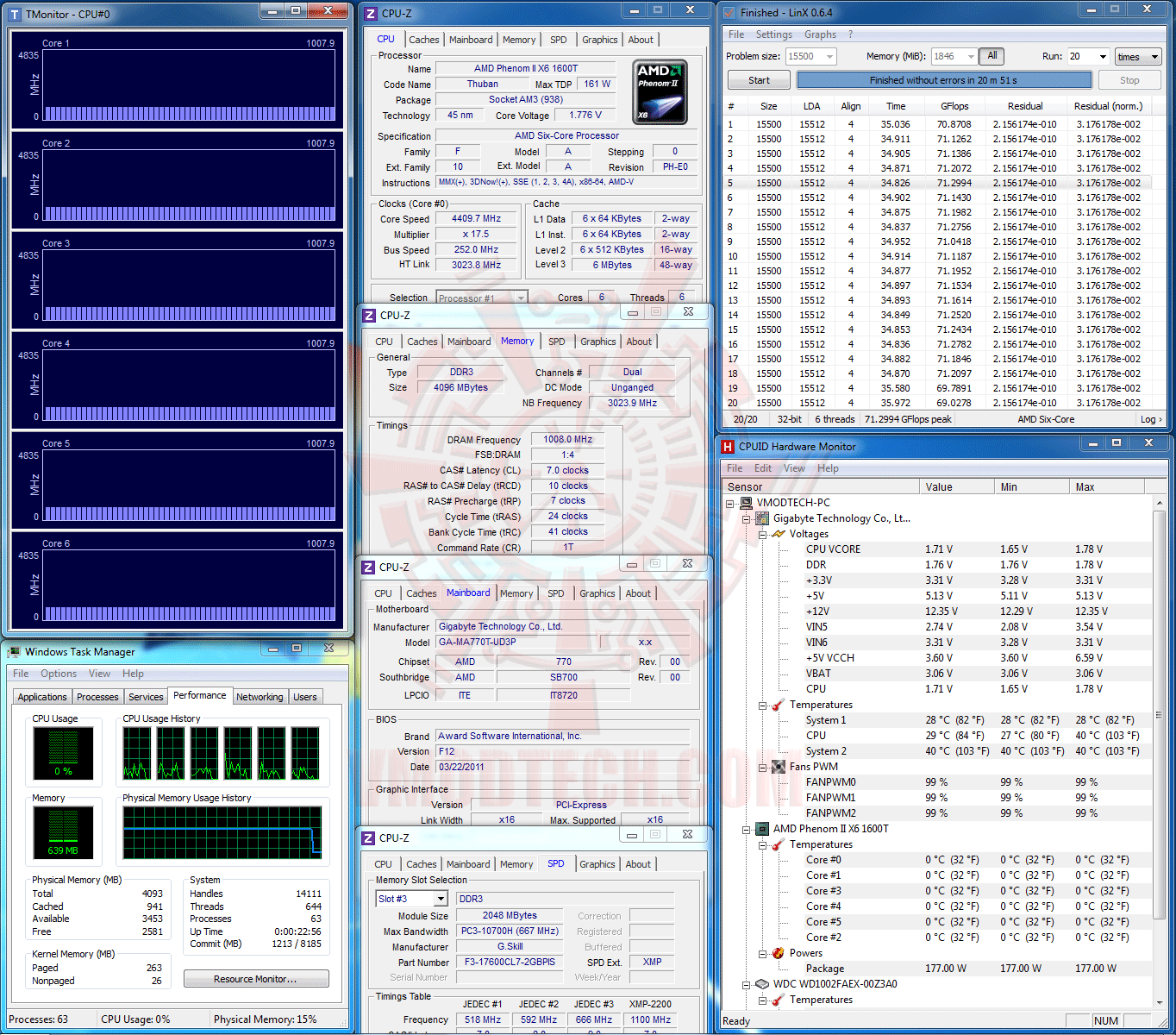This screenshot has height=1035, width=1176.
Task: Click the Voltages lightning bolt icon
Action: pyautogui.click(x=779, y=534)
